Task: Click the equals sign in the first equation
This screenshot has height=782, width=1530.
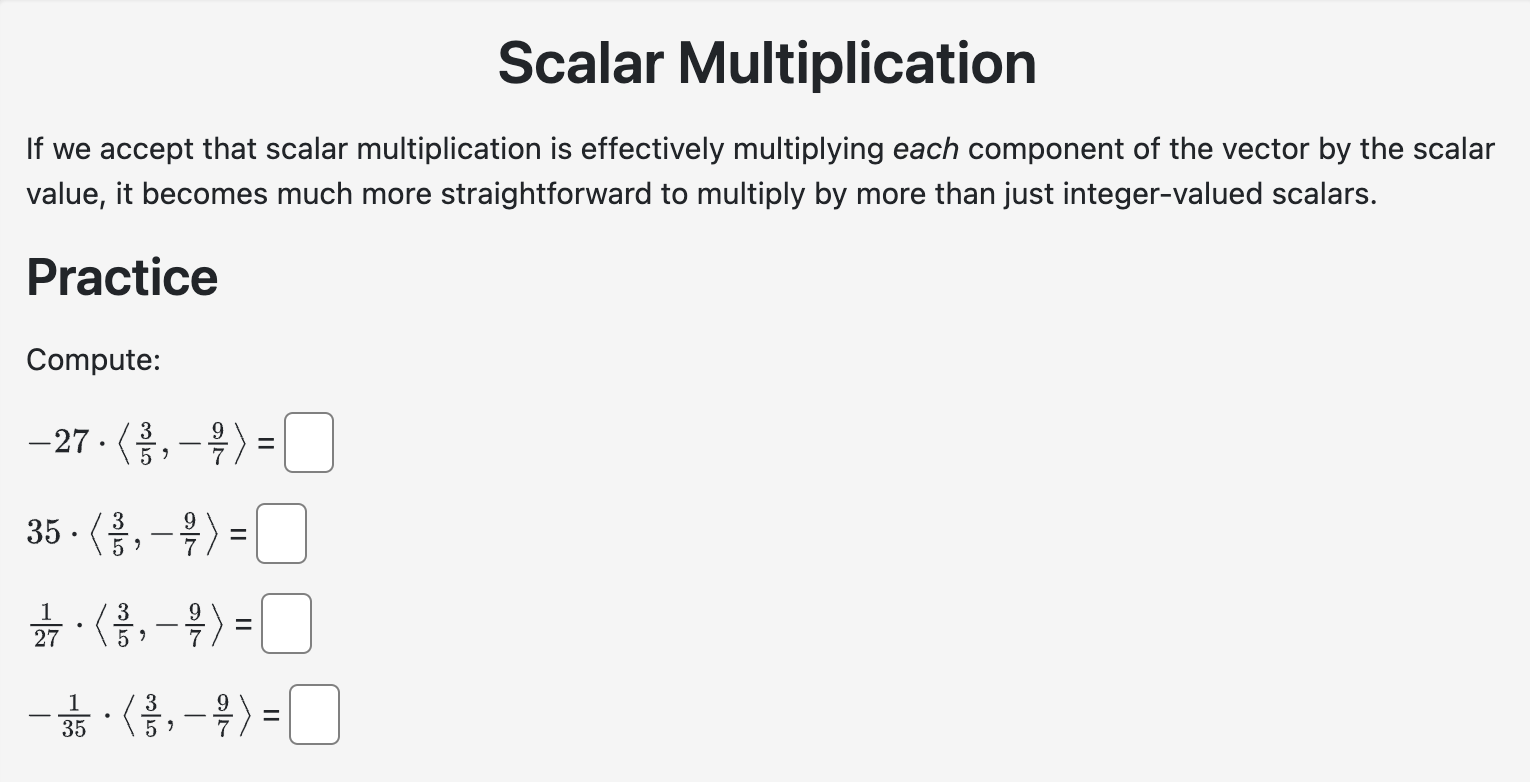Action: [265, 442]
